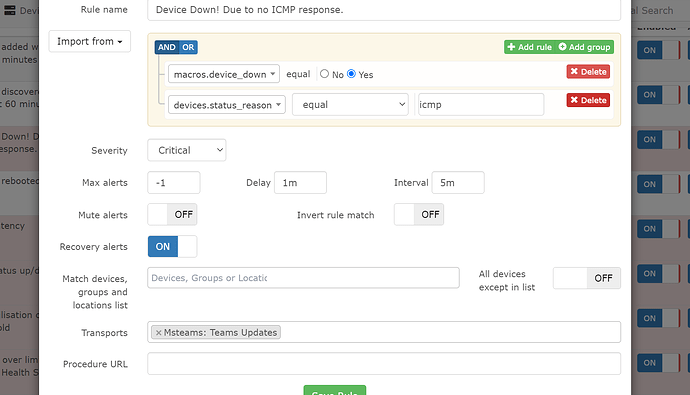Select the AND condition tab

[x=167, y=47]
